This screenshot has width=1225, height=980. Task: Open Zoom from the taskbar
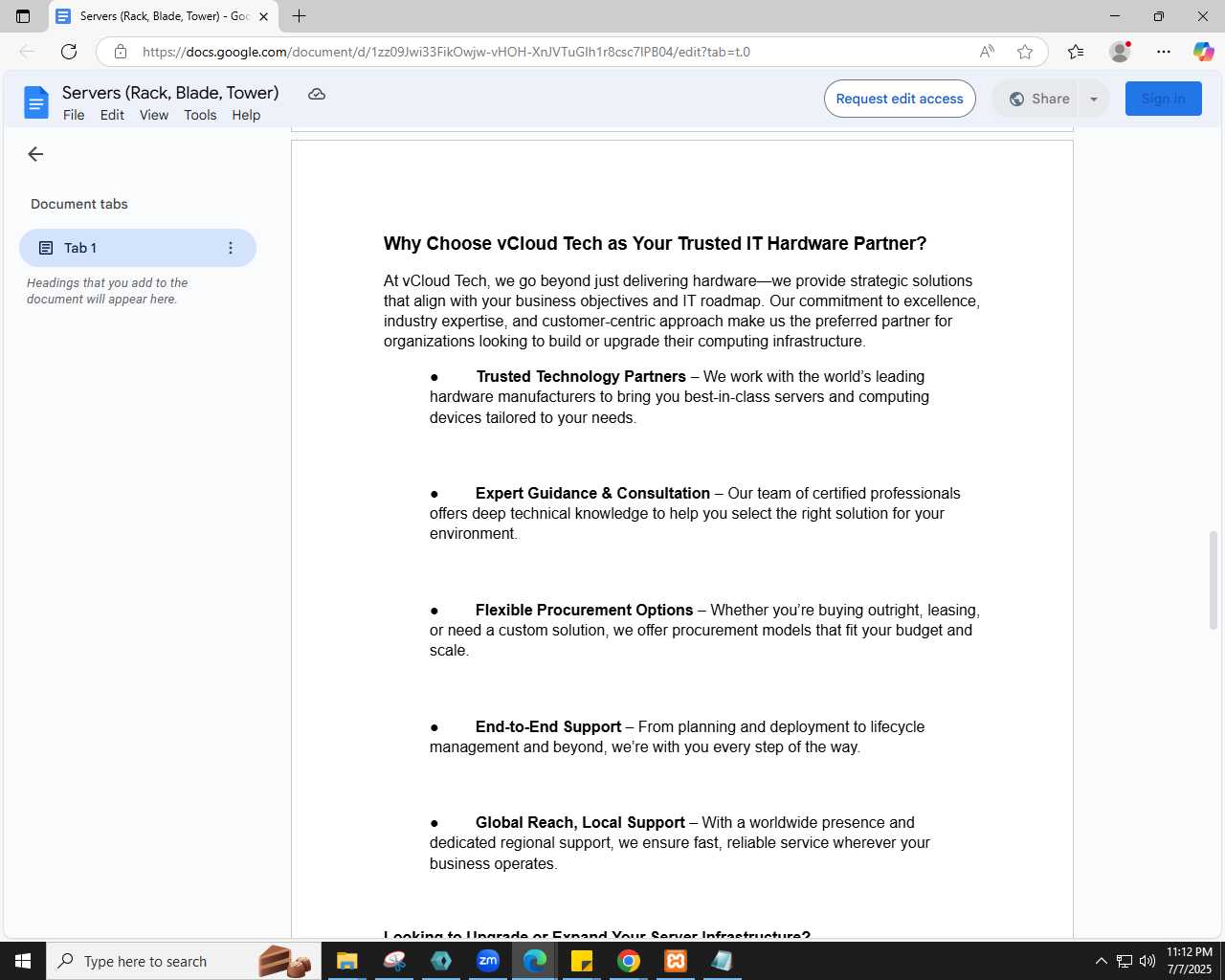(x=488, y=961)
